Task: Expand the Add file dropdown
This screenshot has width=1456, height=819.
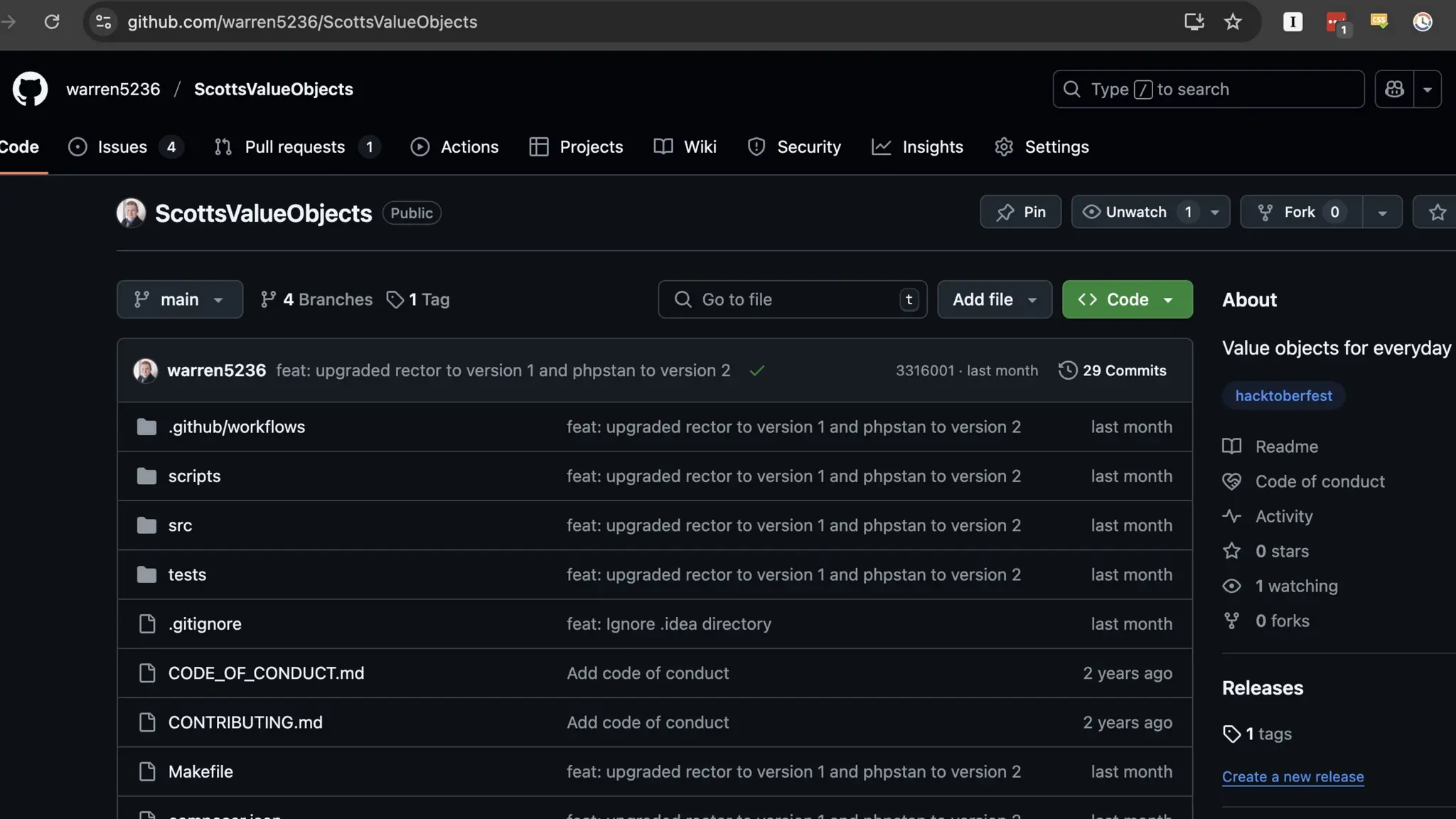Action: [994, 299]
